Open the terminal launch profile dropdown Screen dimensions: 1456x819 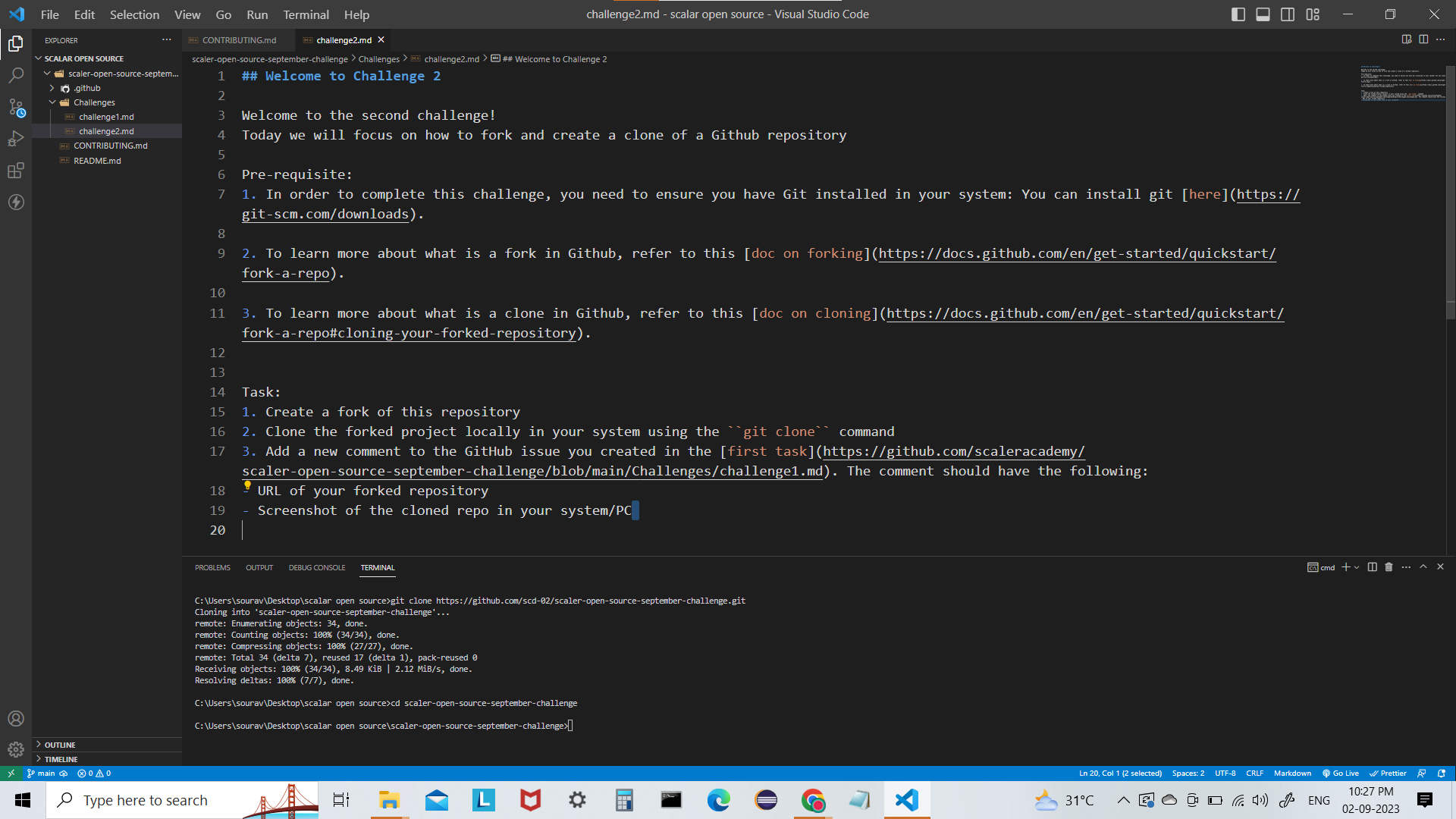[x=1356, y=567]
